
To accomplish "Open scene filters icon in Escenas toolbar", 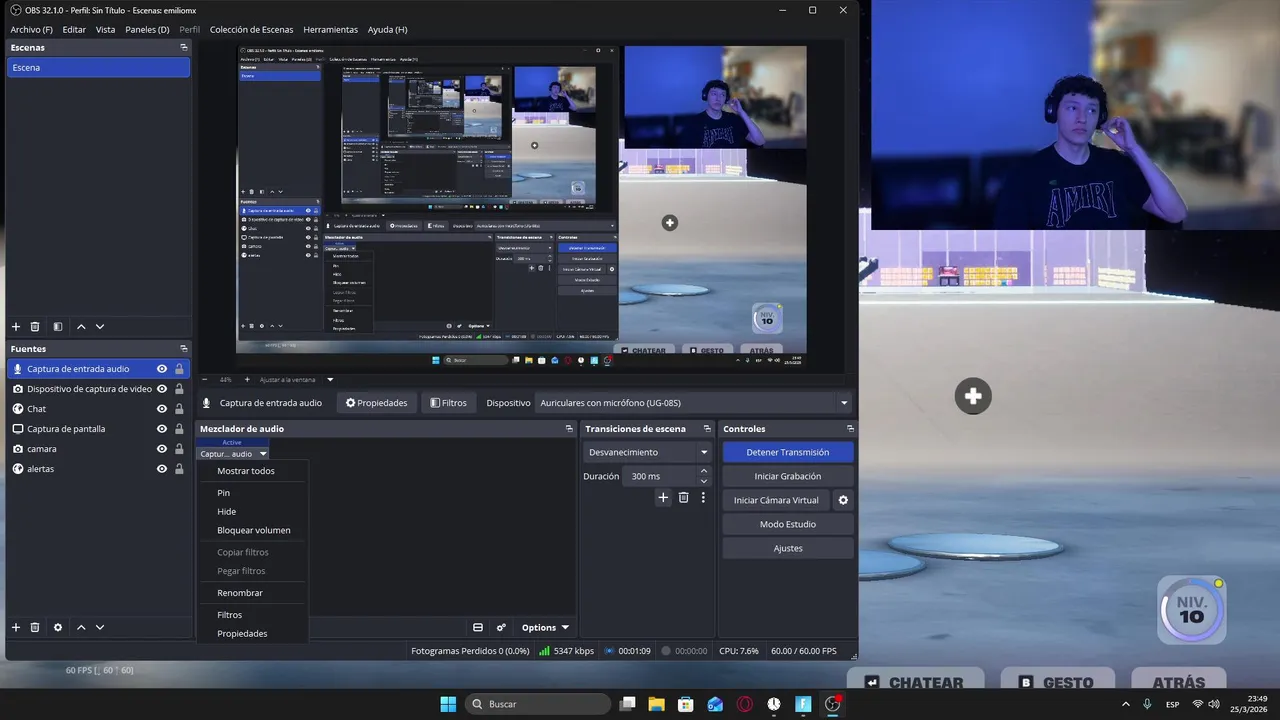I will click(57, 327).
